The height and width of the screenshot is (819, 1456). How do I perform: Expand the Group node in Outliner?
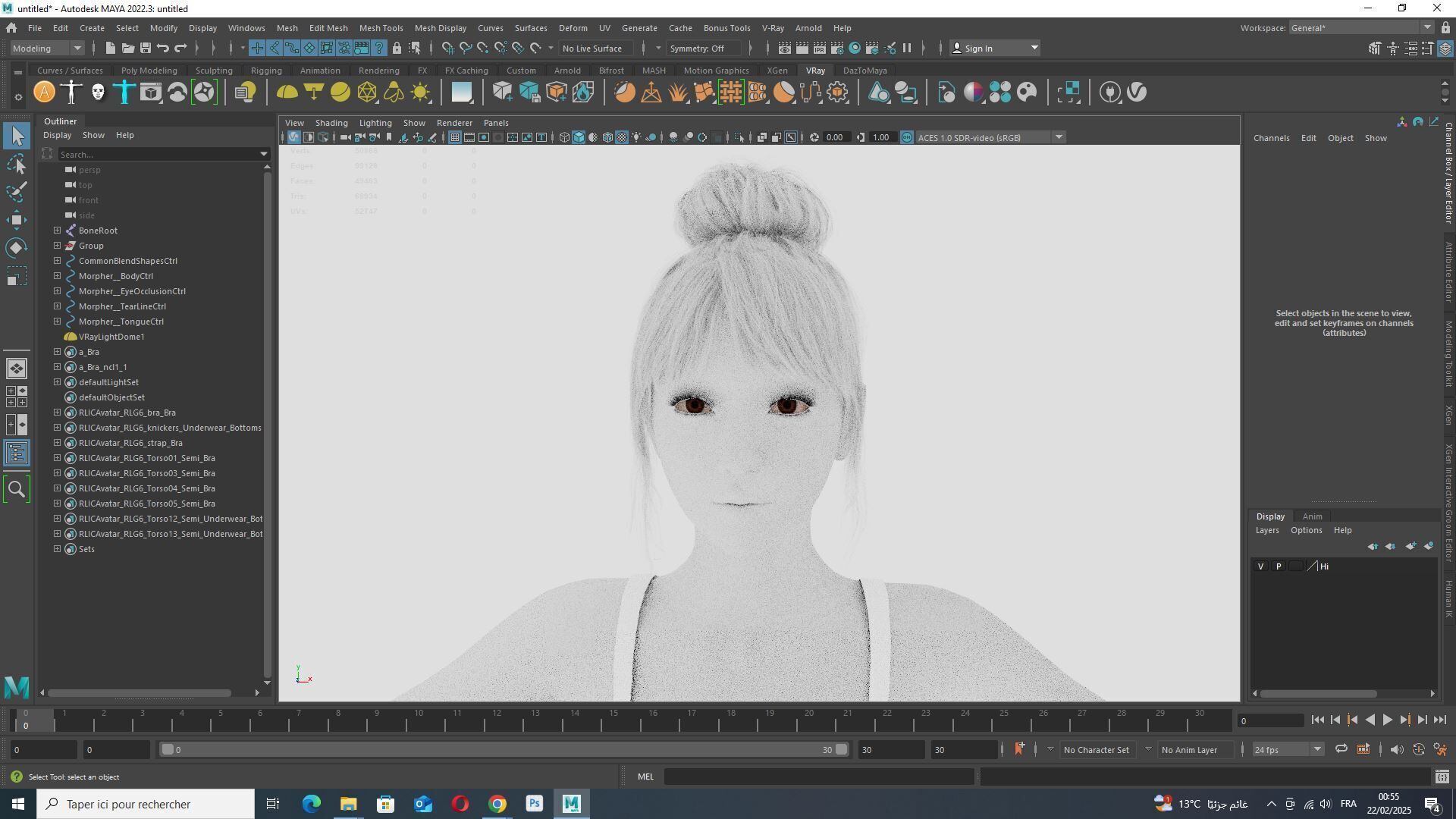click(x=57, y=246)
